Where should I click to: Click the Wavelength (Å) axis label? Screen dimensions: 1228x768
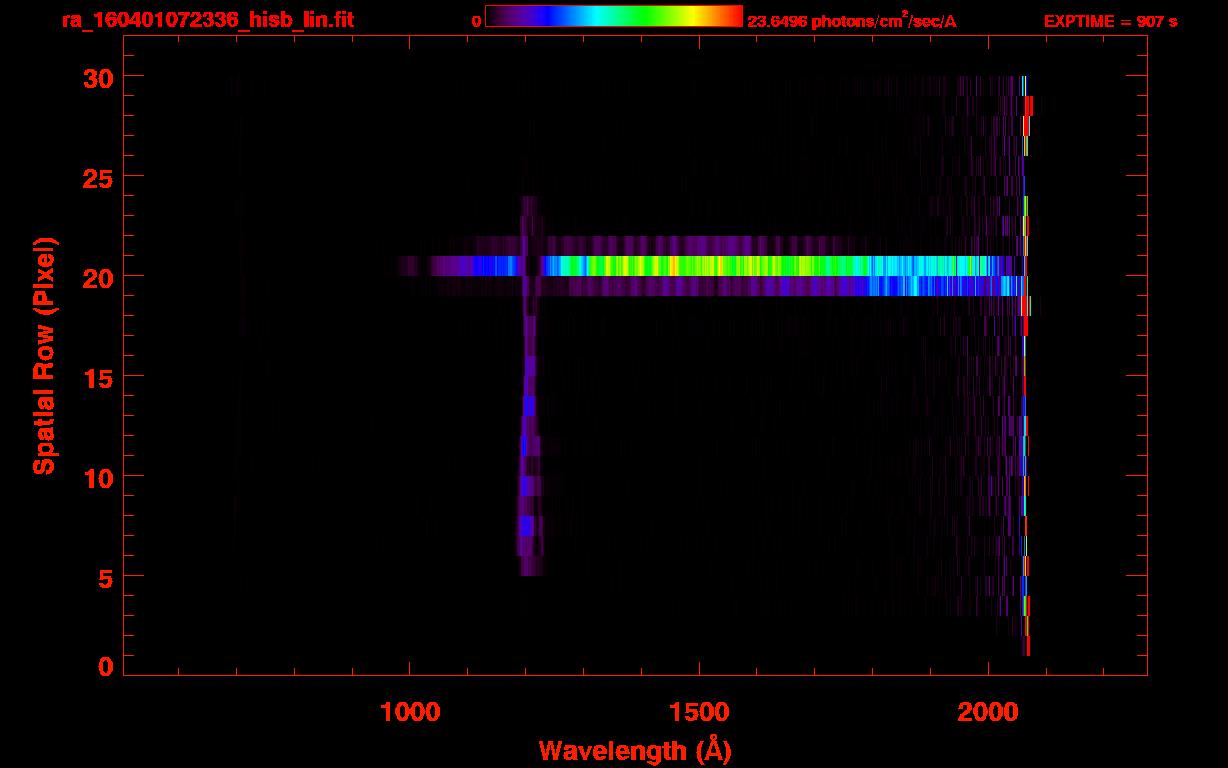click(635, 750)
